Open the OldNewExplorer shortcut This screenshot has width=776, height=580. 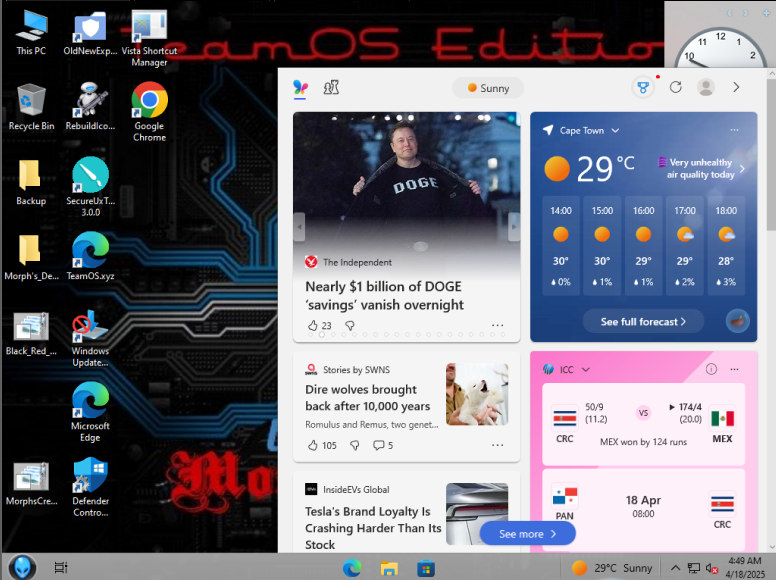coord(90,33)
